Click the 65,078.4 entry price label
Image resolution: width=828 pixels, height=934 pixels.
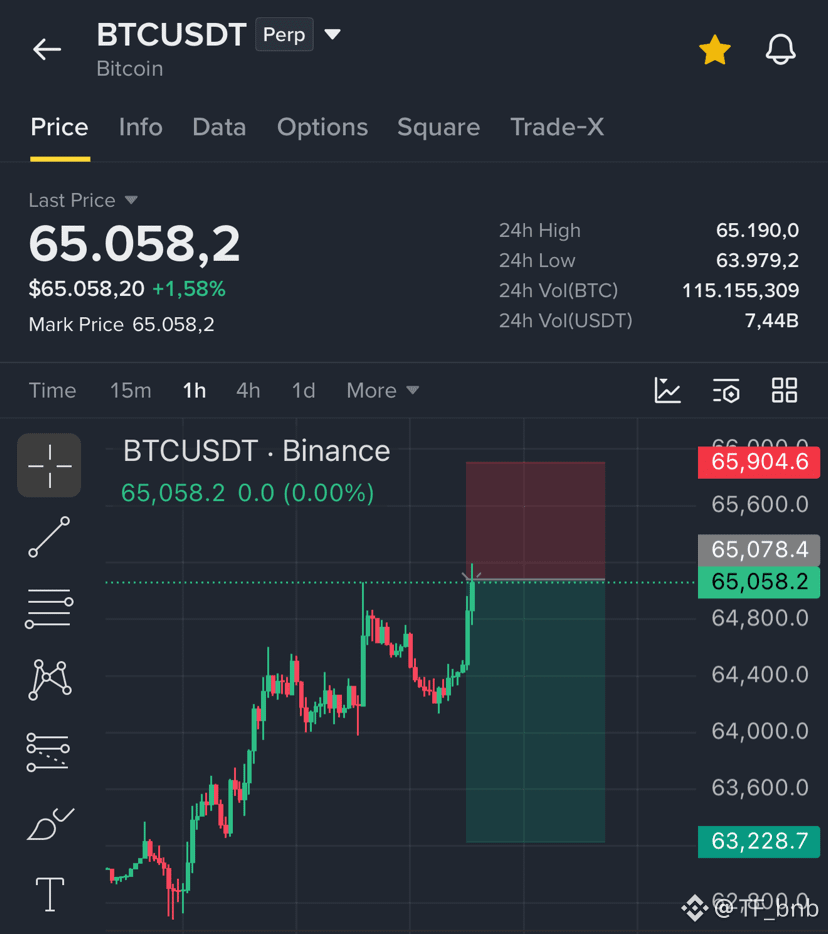[x=759, y=549]
